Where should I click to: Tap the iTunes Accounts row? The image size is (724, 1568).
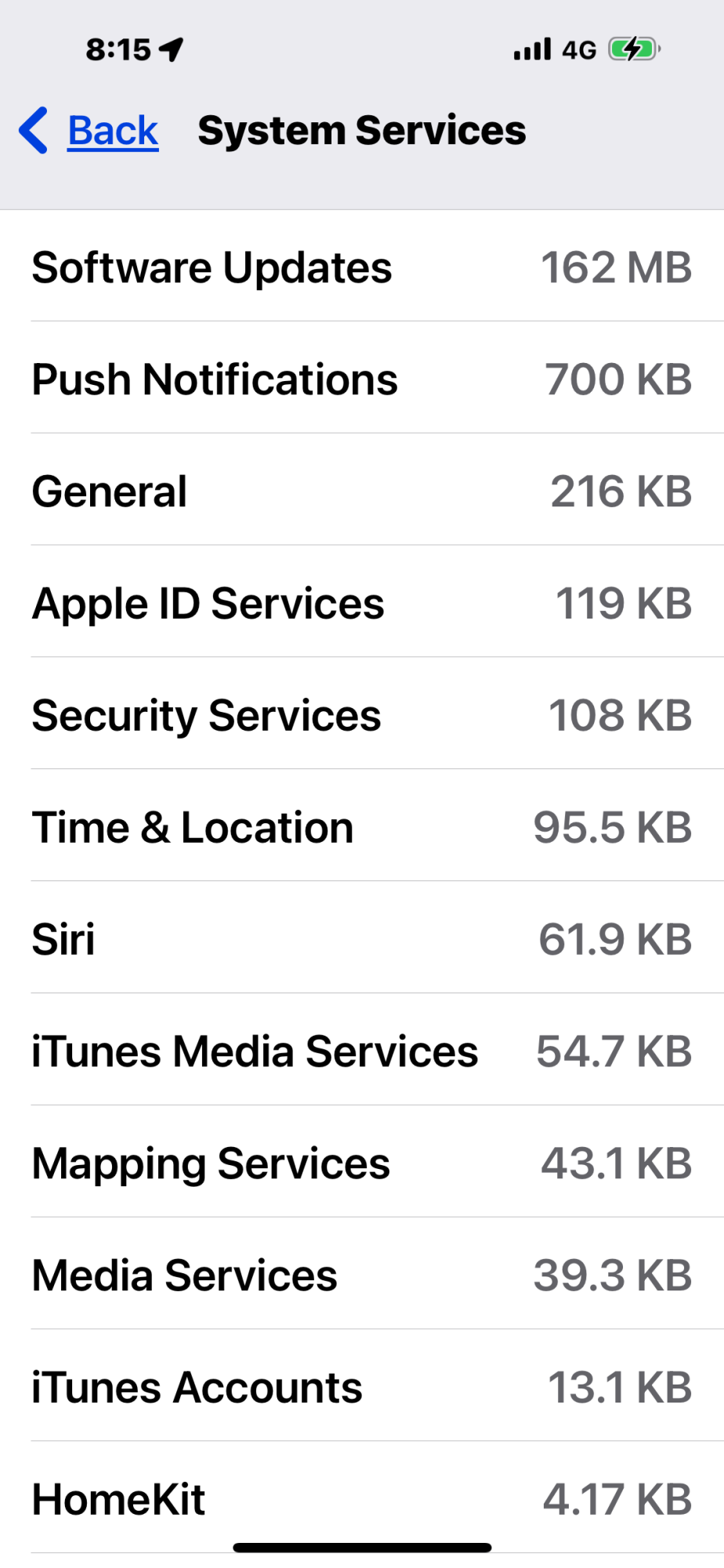362,1388
